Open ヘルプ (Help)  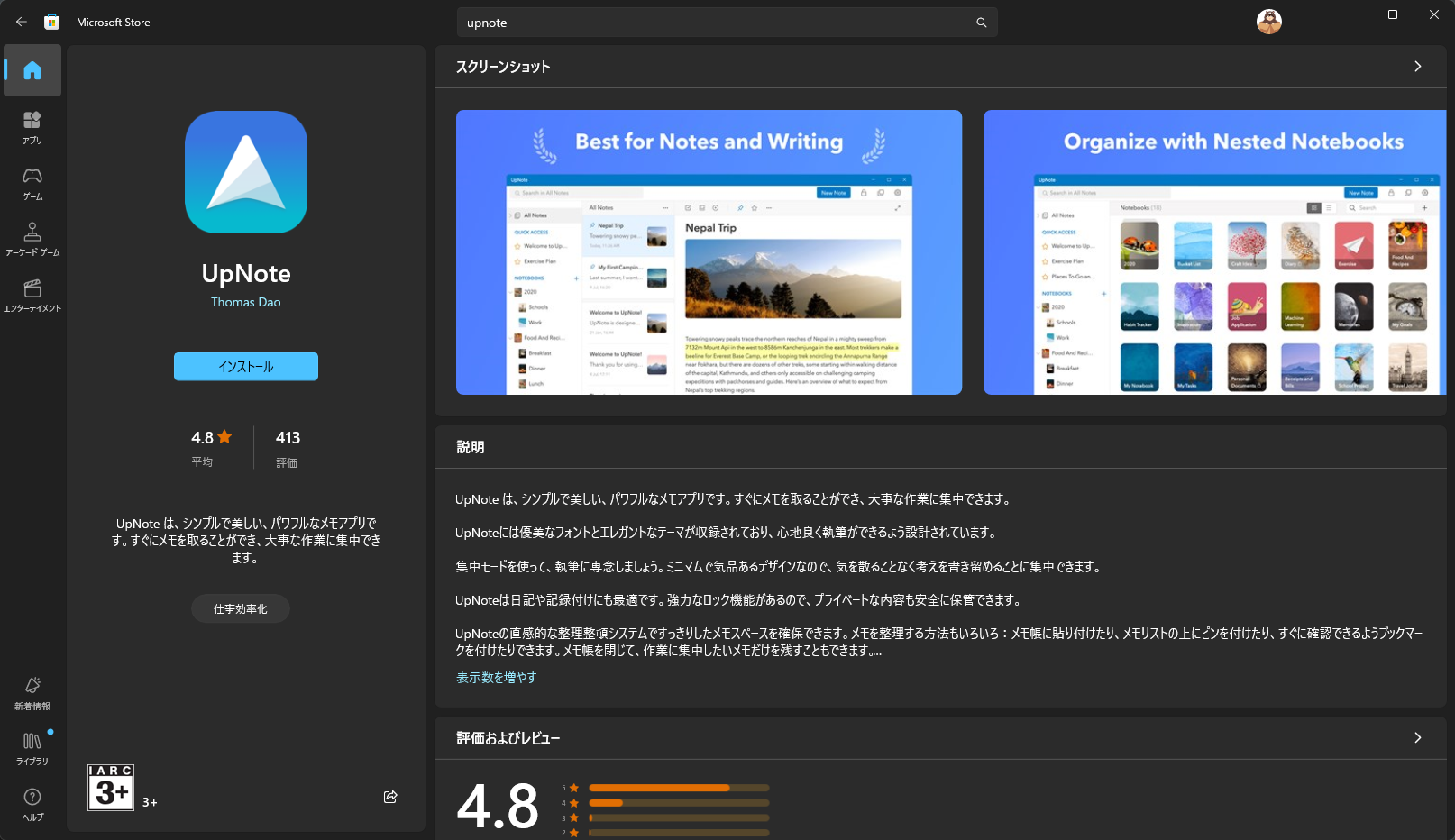click(x=32, y=804)
